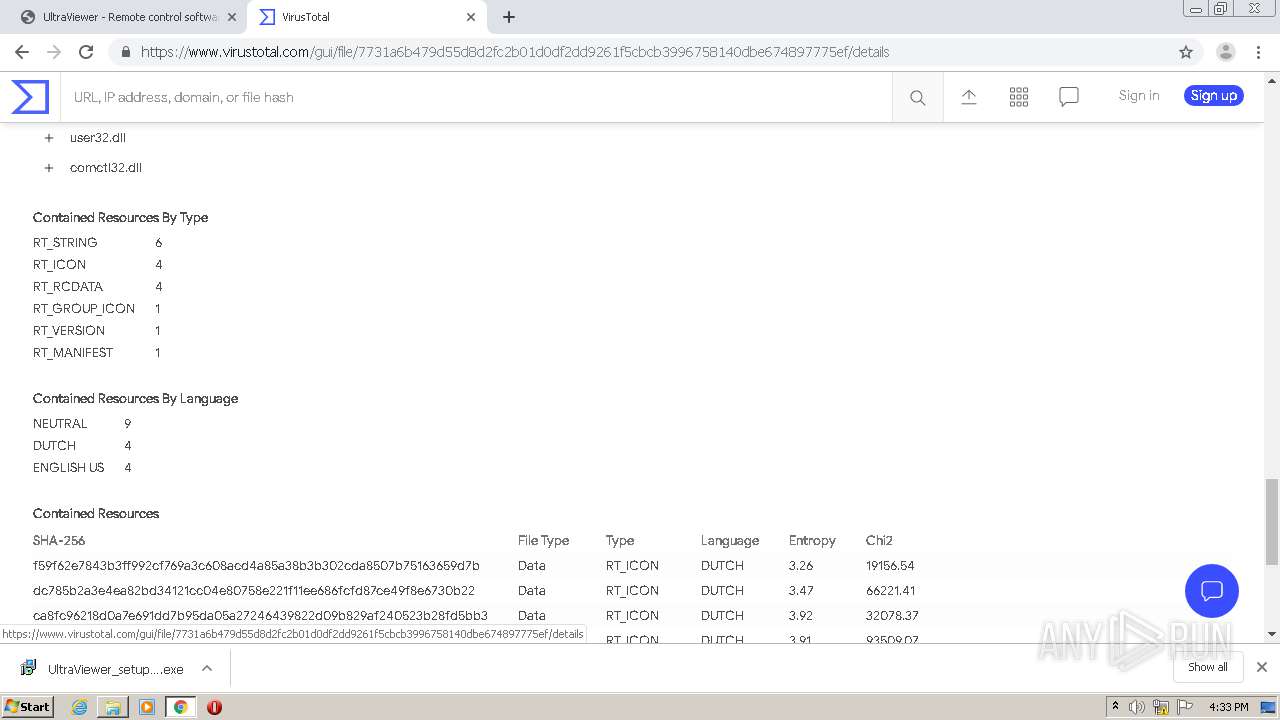Show hidden tray icons arrow
The width and height of the screenshot is (1280, 720).
click(1115, 706)
